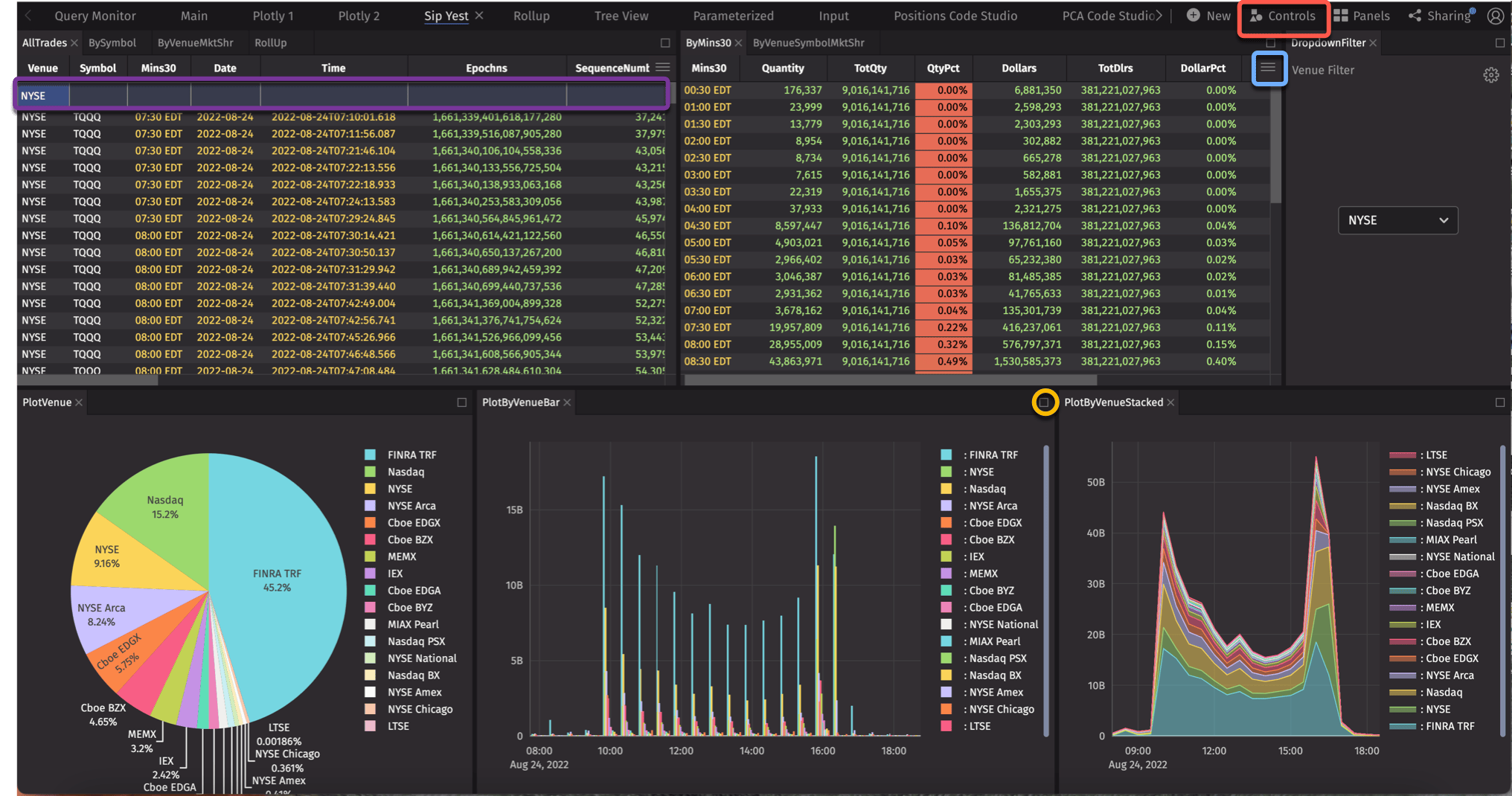Toggle FINRA TRF in the pie chart legend
The image size is (1512, 796).
[411, 455]
